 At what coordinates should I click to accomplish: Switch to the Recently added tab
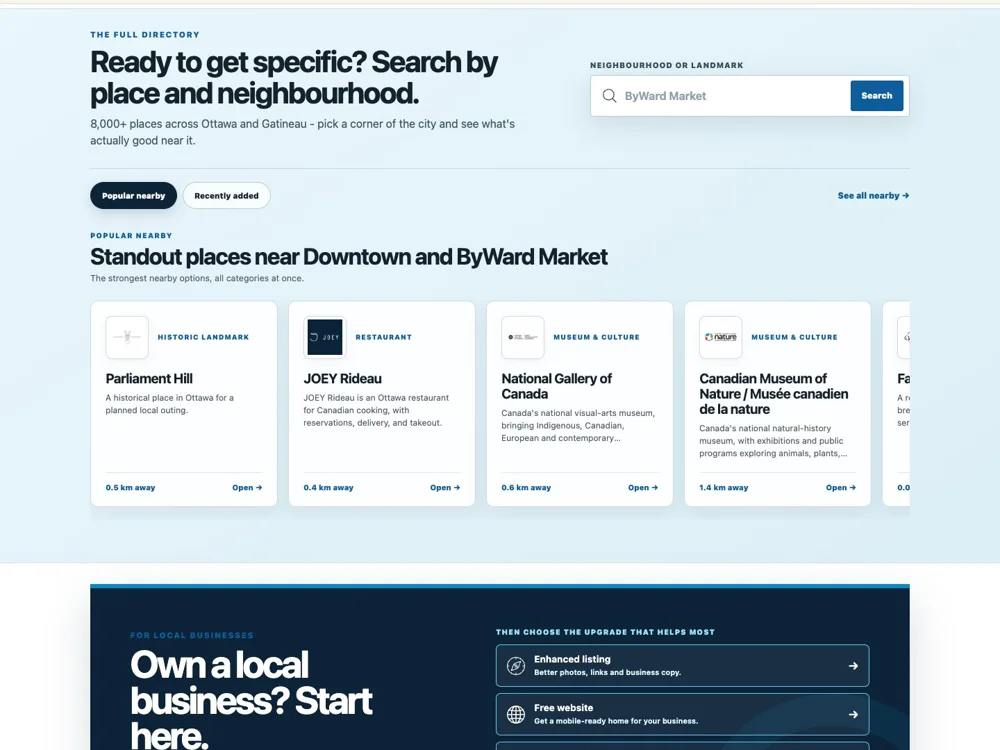226,196
